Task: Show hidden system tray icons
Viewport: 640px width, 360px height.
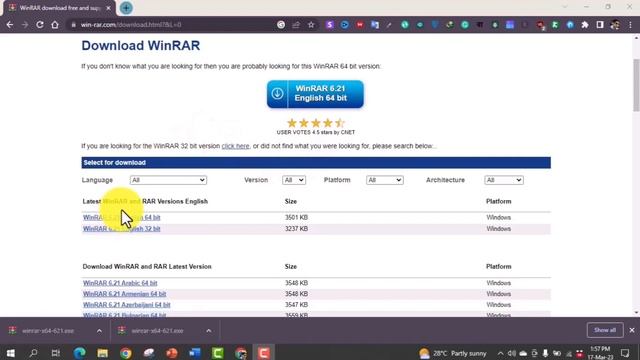Action: pos(500,353)
